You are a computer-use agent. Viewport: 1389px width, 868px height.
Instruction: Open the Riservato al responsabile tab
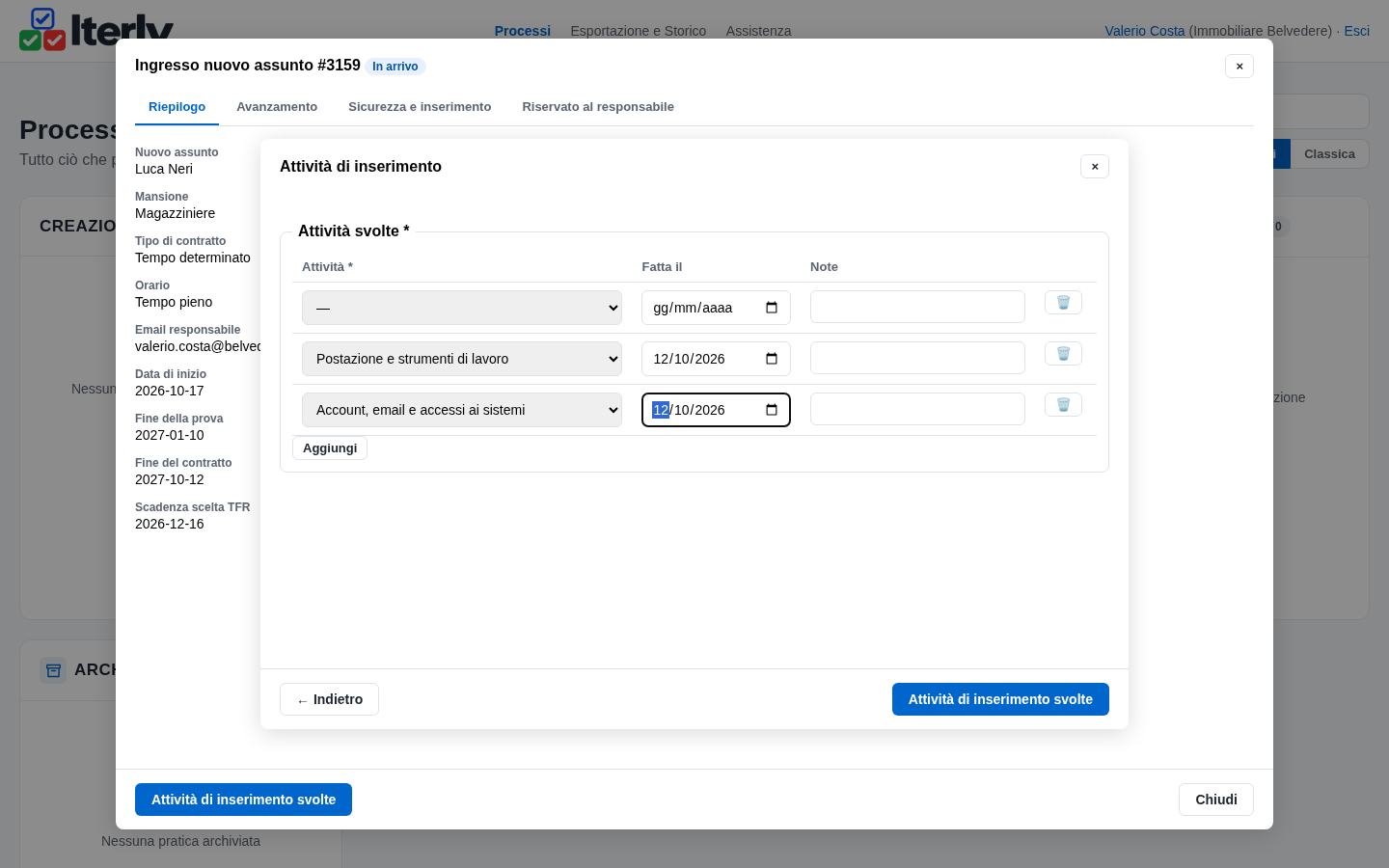[598, 107]
